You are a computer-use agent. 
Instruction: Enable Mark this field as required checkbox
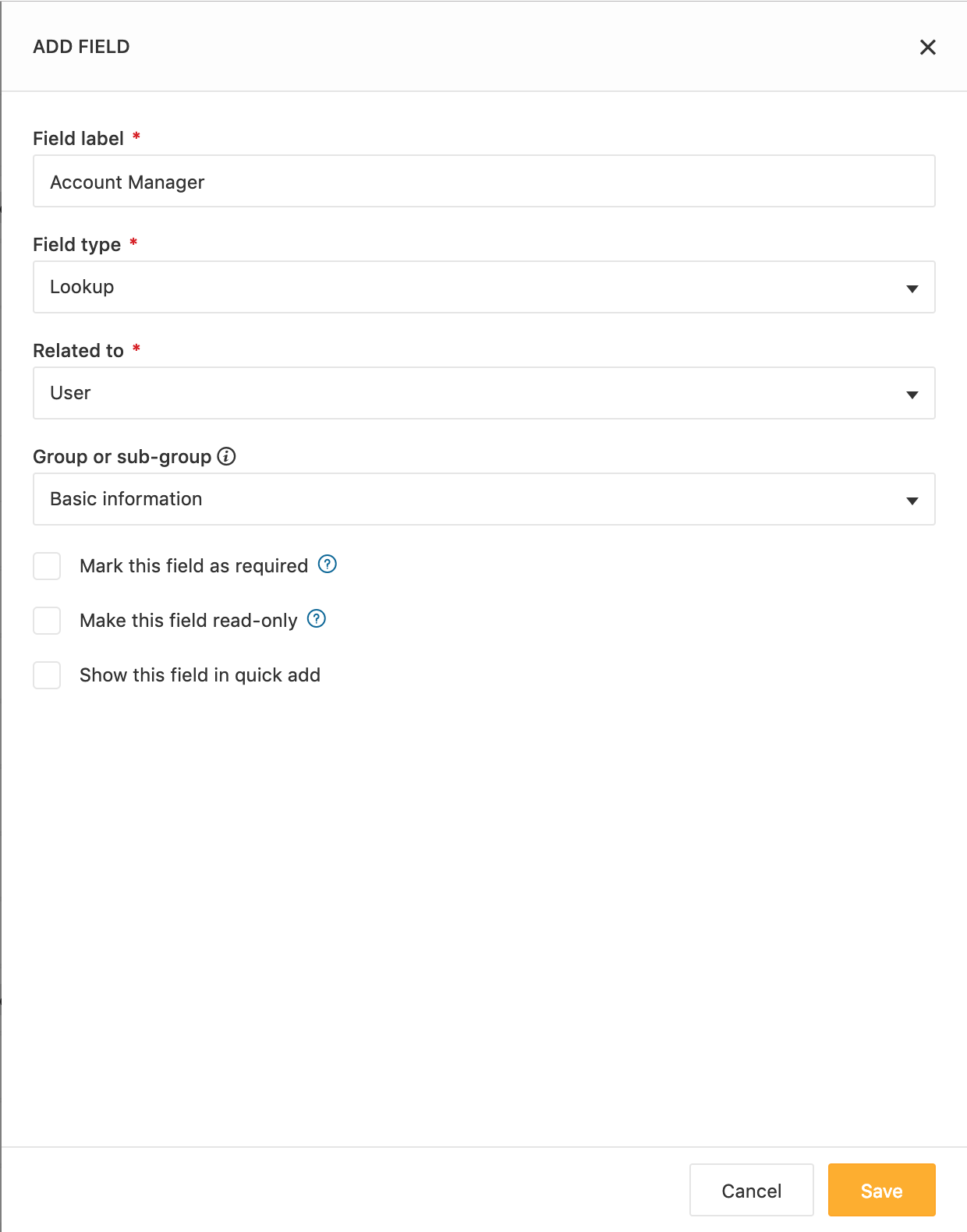[47, 566]
